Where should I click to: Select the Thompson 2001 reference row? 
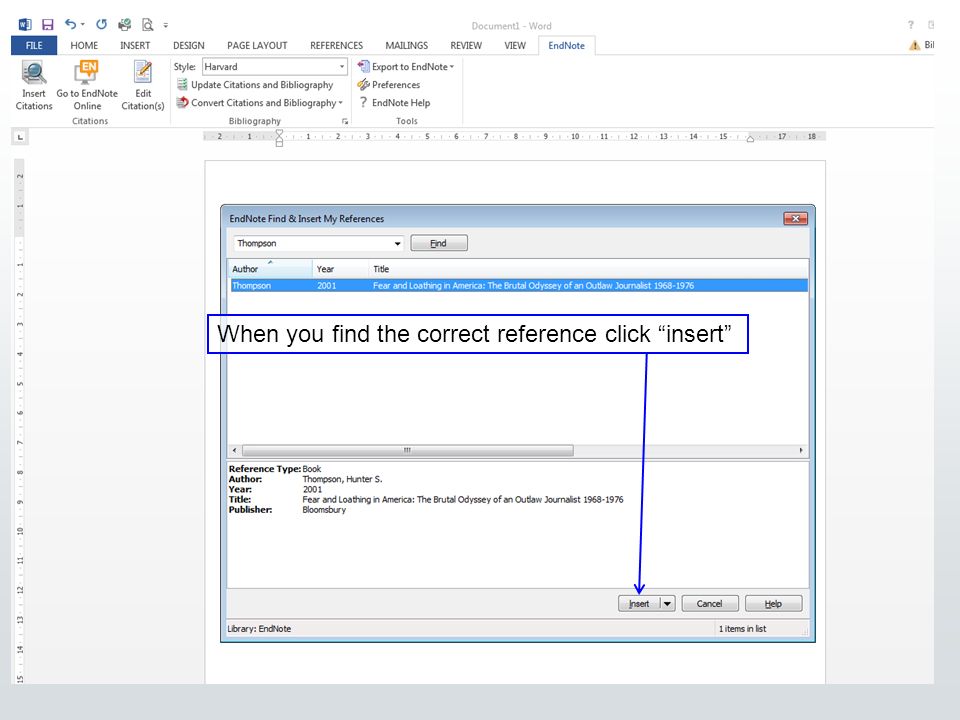[519, 285]
